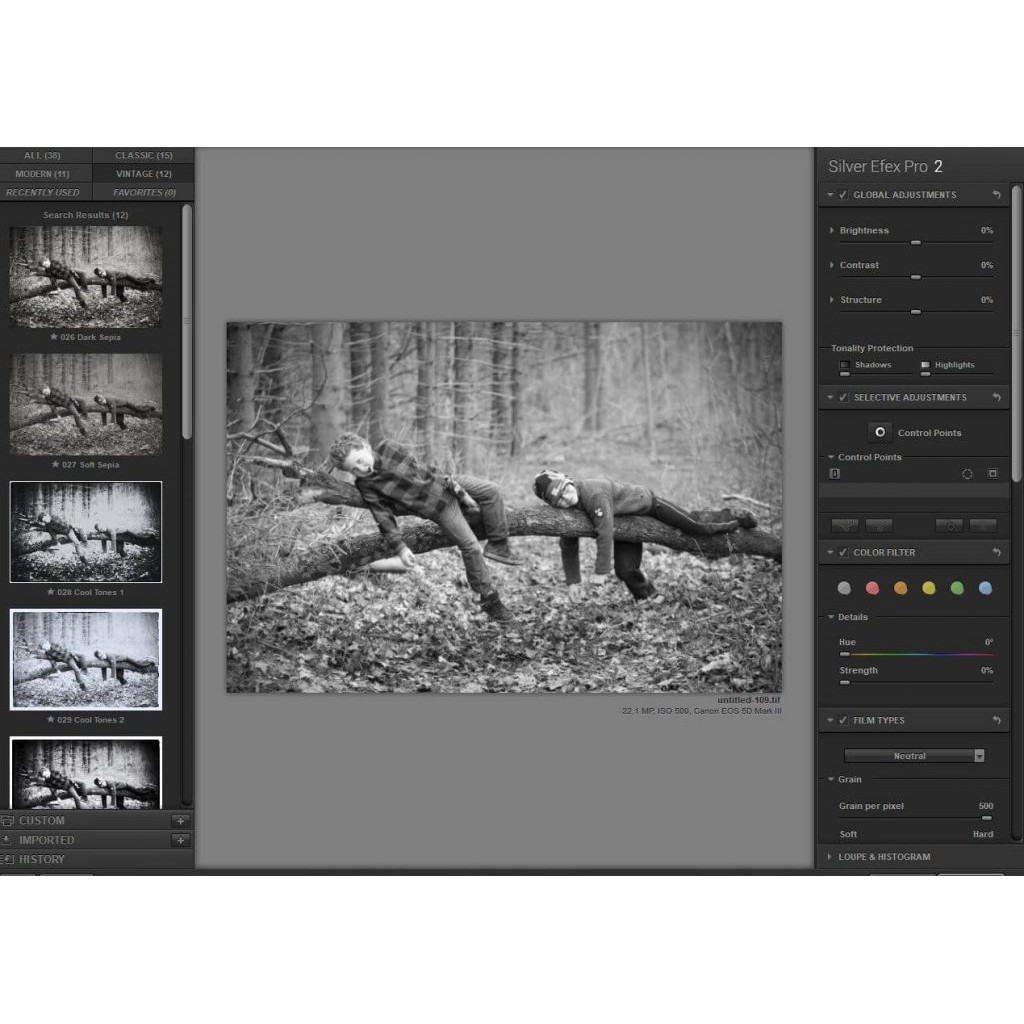Select the 029 Cool Tones 2 preset thumbnail

point(85,658)
